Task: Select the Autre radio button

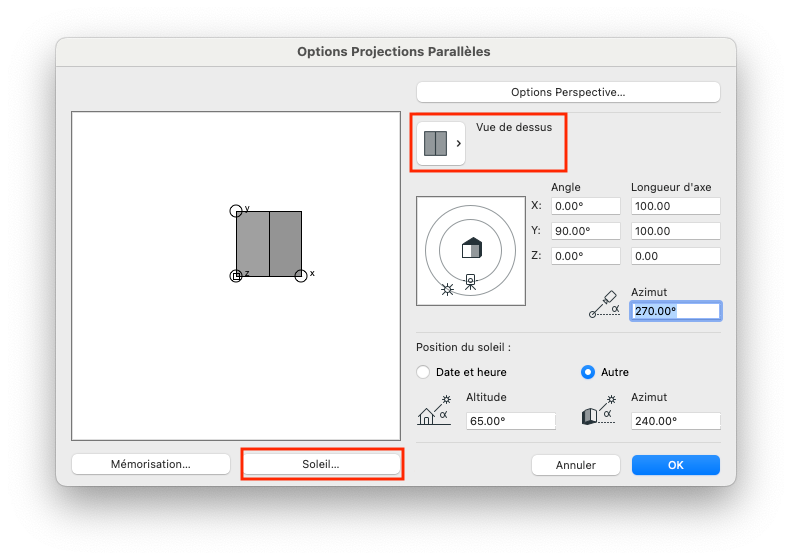Action: coord(588,372)
